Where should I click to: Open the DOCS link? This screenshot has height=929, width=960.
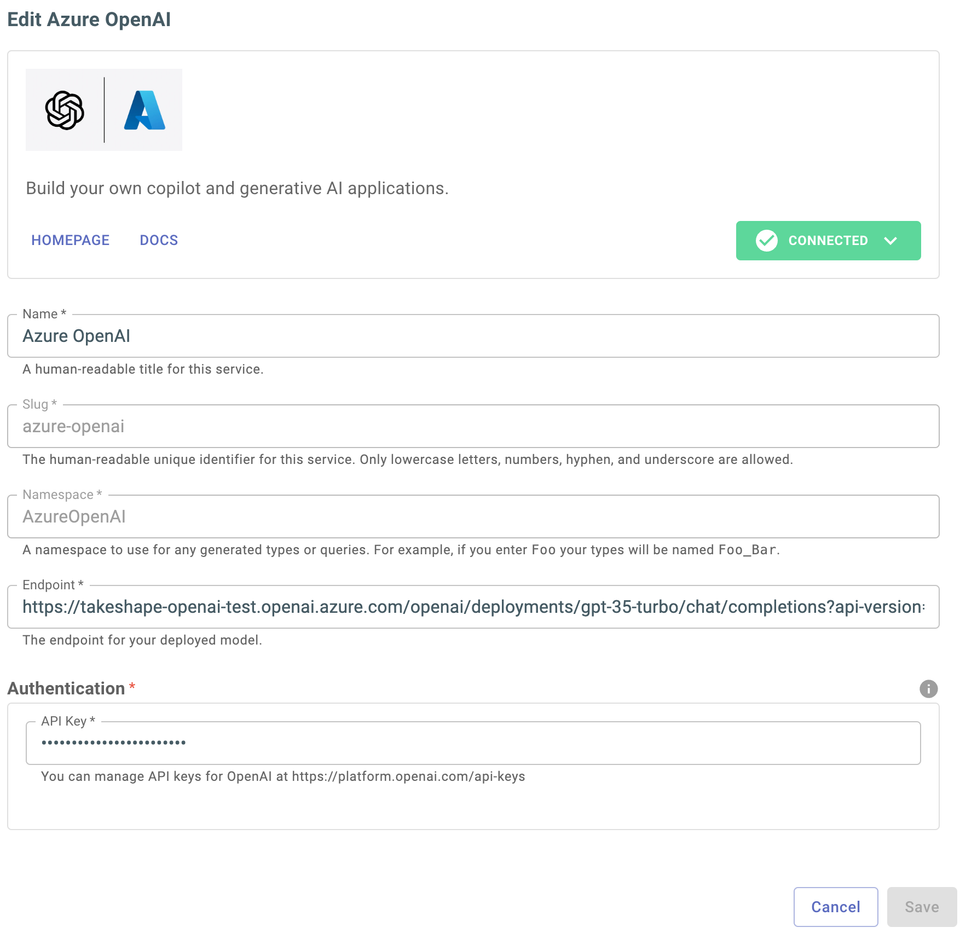click(x=158, y=240)
